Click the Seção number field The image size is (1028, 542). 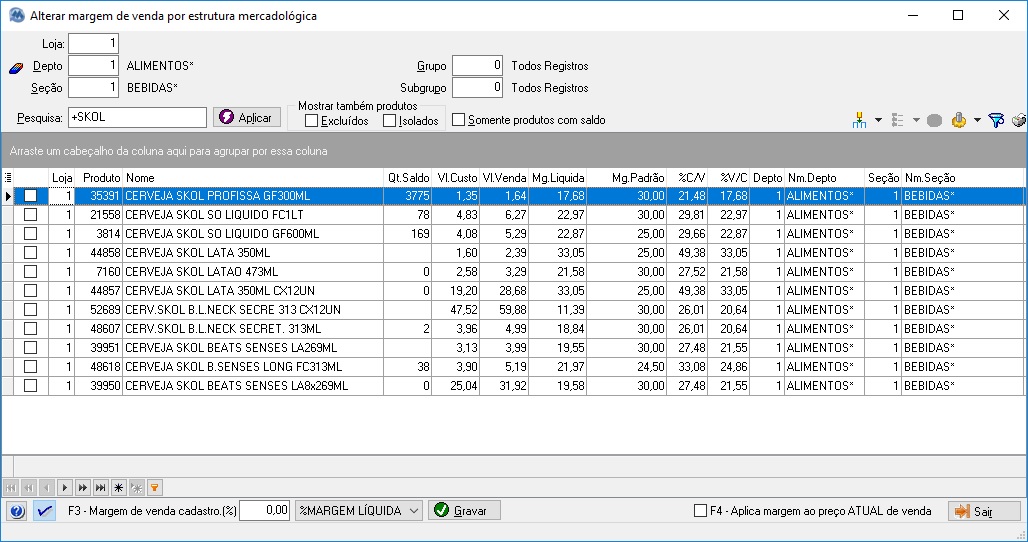tap(93, 87)
